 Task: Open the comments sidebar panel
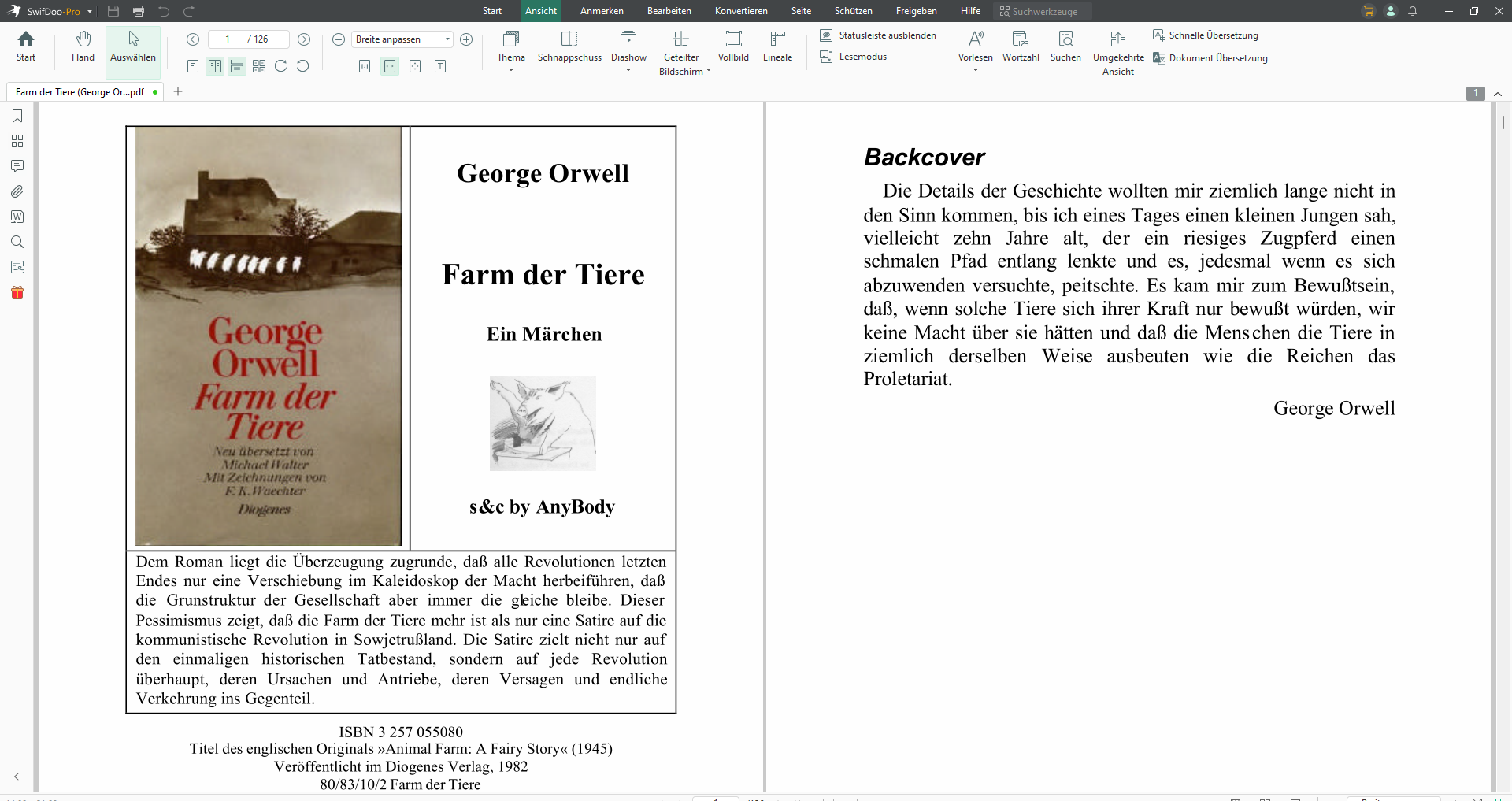tap(17, 166)
